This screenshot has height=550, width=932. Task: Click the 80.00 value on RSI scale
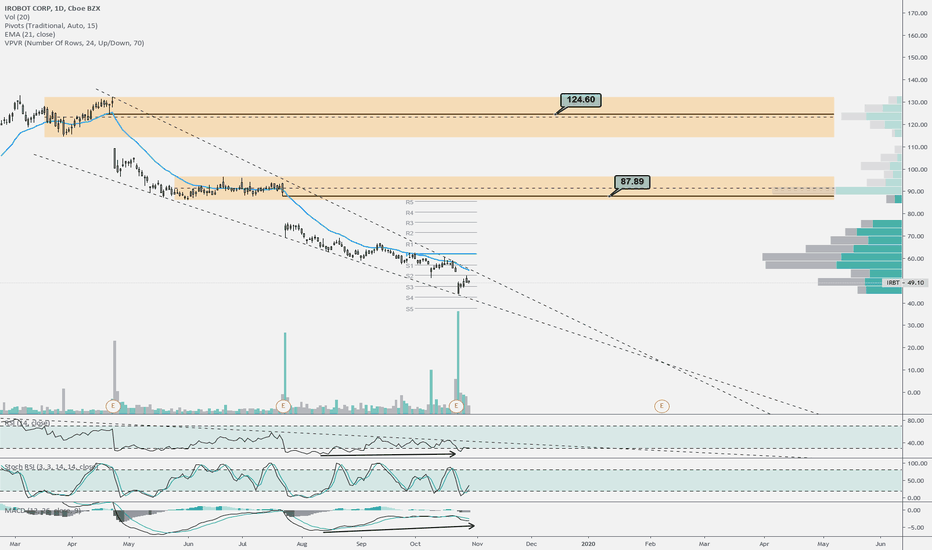(916, 420)
